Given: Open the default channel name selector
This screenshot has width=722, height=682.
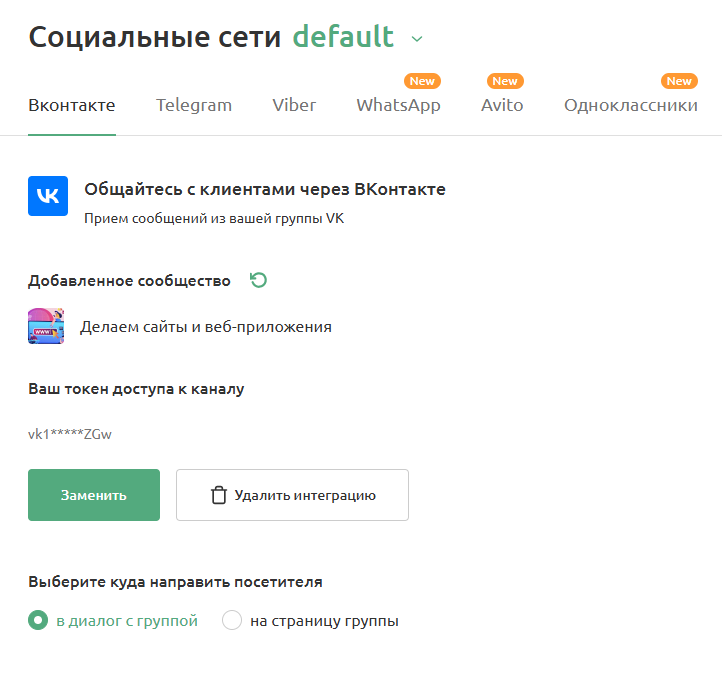Looking at the screenshot, I should pos(343,37).
